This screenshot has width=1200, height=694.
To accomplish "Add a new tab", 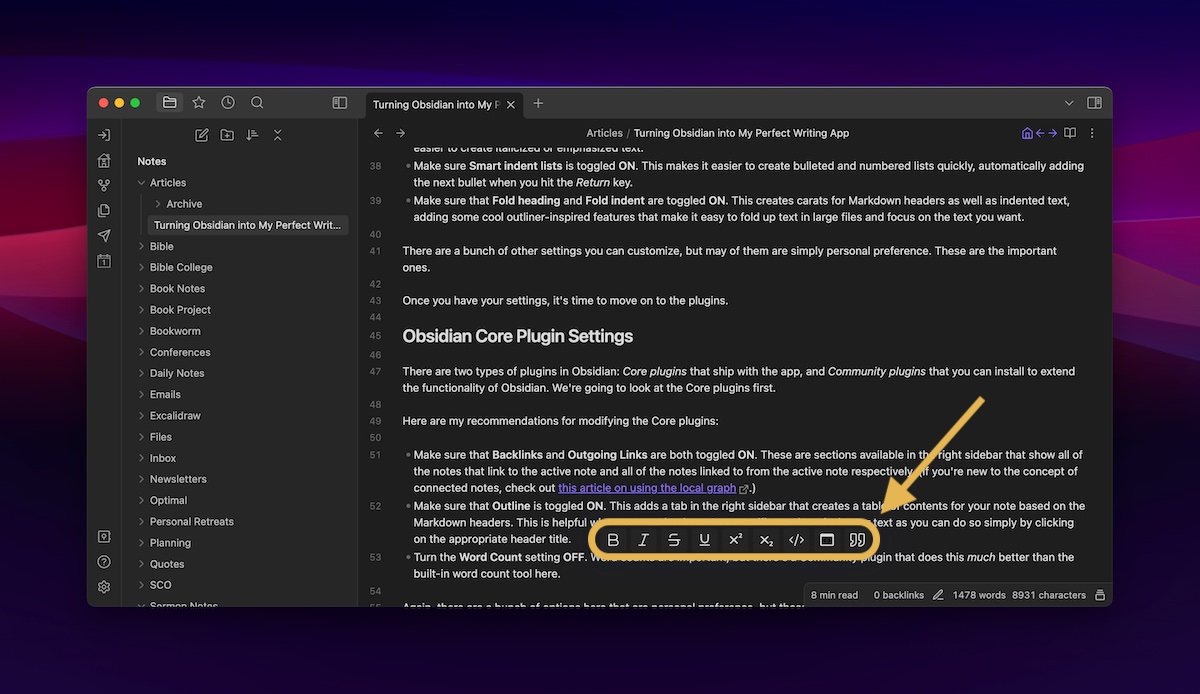I will coord(538,103).
